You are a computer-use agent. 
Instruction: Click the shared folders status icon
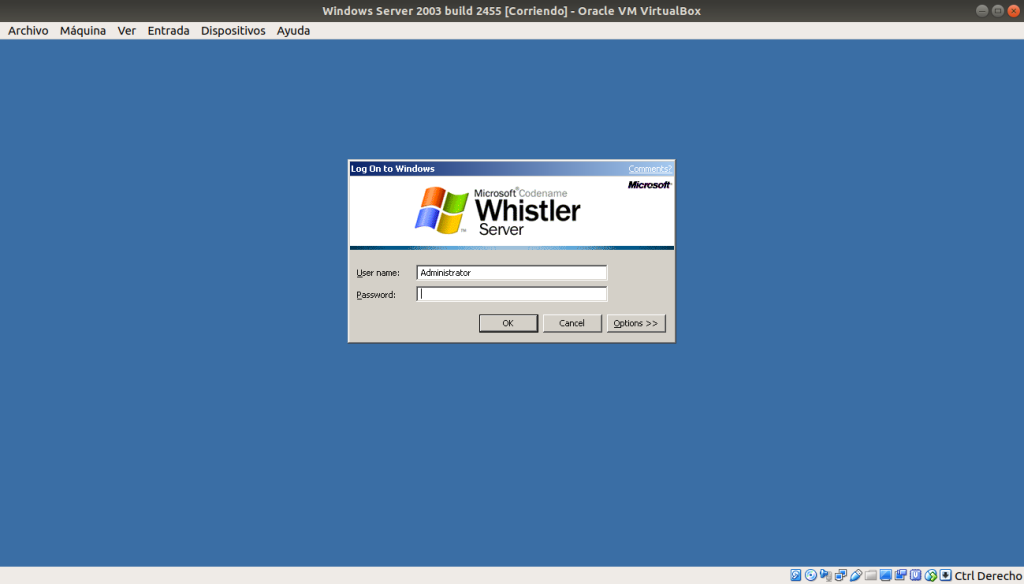pyautogui.click(x=871, y=576)
